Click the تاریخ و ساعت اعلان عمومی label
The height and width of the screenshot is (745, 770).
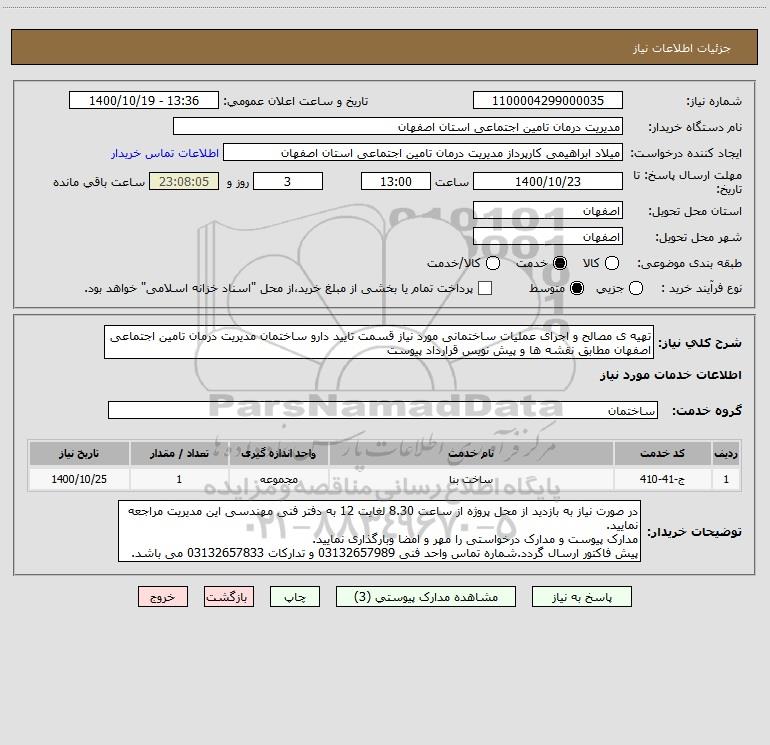(296, 102)
